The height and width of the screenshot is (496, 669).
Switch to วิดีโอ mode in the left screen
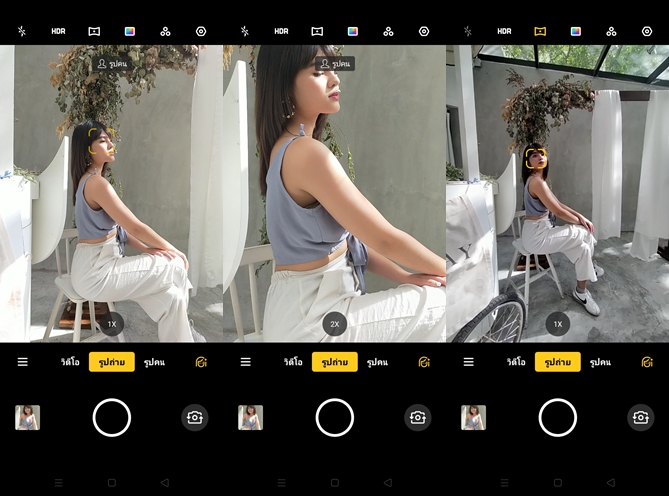(68, 362)
